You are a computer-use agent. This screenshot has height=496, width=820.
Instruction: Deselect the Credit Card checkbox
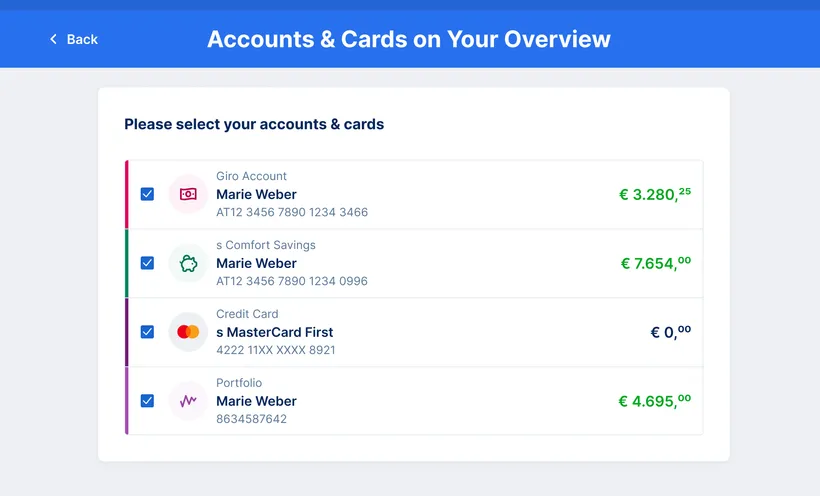point(147,332)
